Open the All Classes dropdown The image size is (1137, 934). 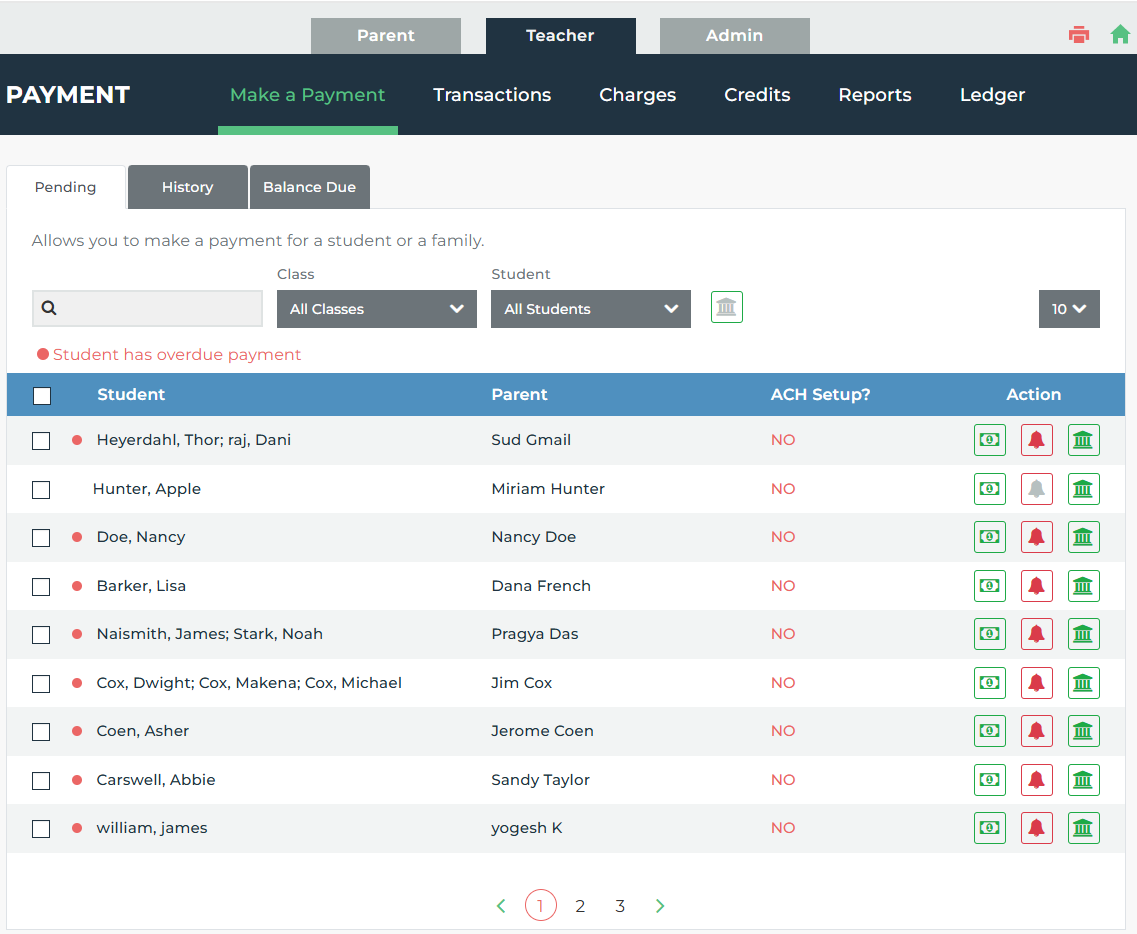[x=376, y=309]
